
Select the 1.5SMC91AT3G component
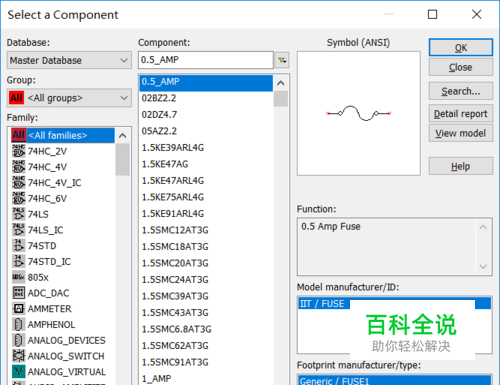[x=206, y=362]
